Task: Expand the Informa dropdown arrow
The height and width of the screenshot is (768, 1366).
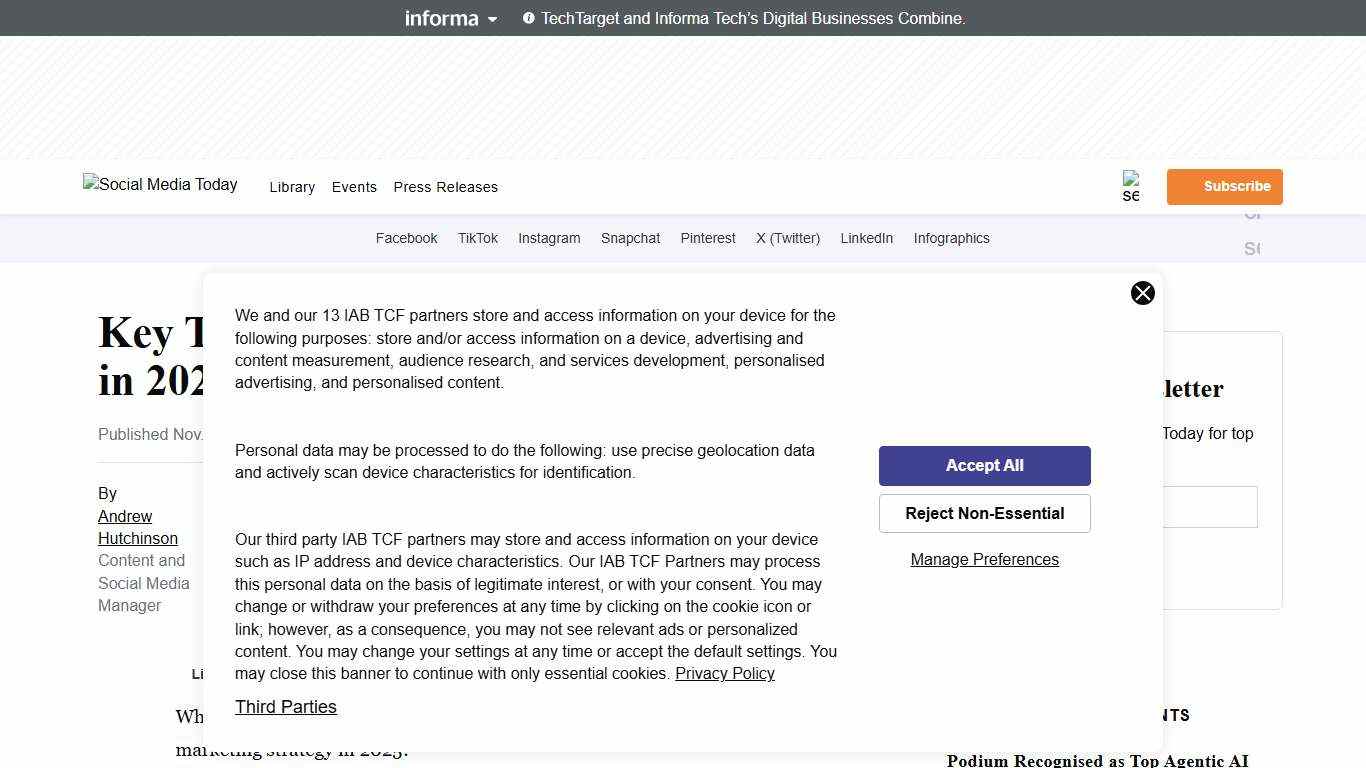Action: [x=492, y=19]
